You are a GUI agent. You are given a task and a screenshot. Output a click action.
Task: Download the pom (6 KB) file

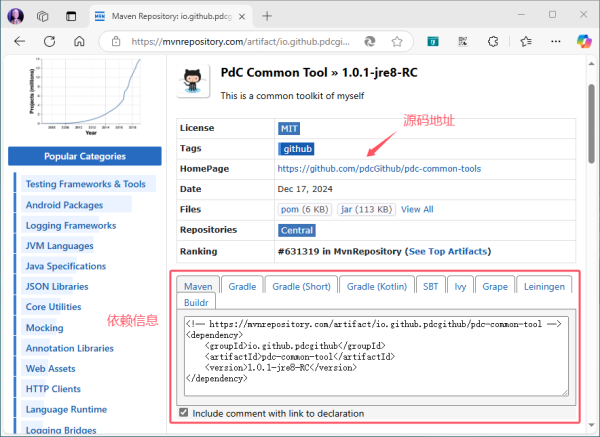click(x=305, y=209)
